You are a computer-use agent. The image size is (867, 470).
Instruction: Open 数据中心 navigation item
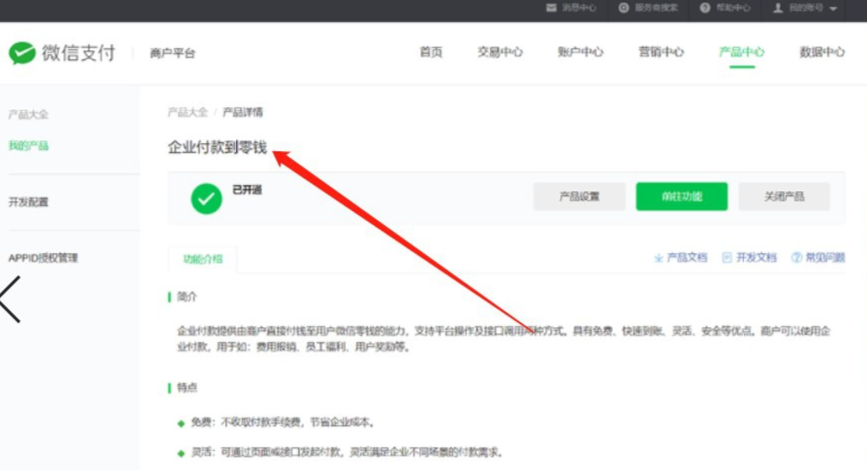coord(822,52)
